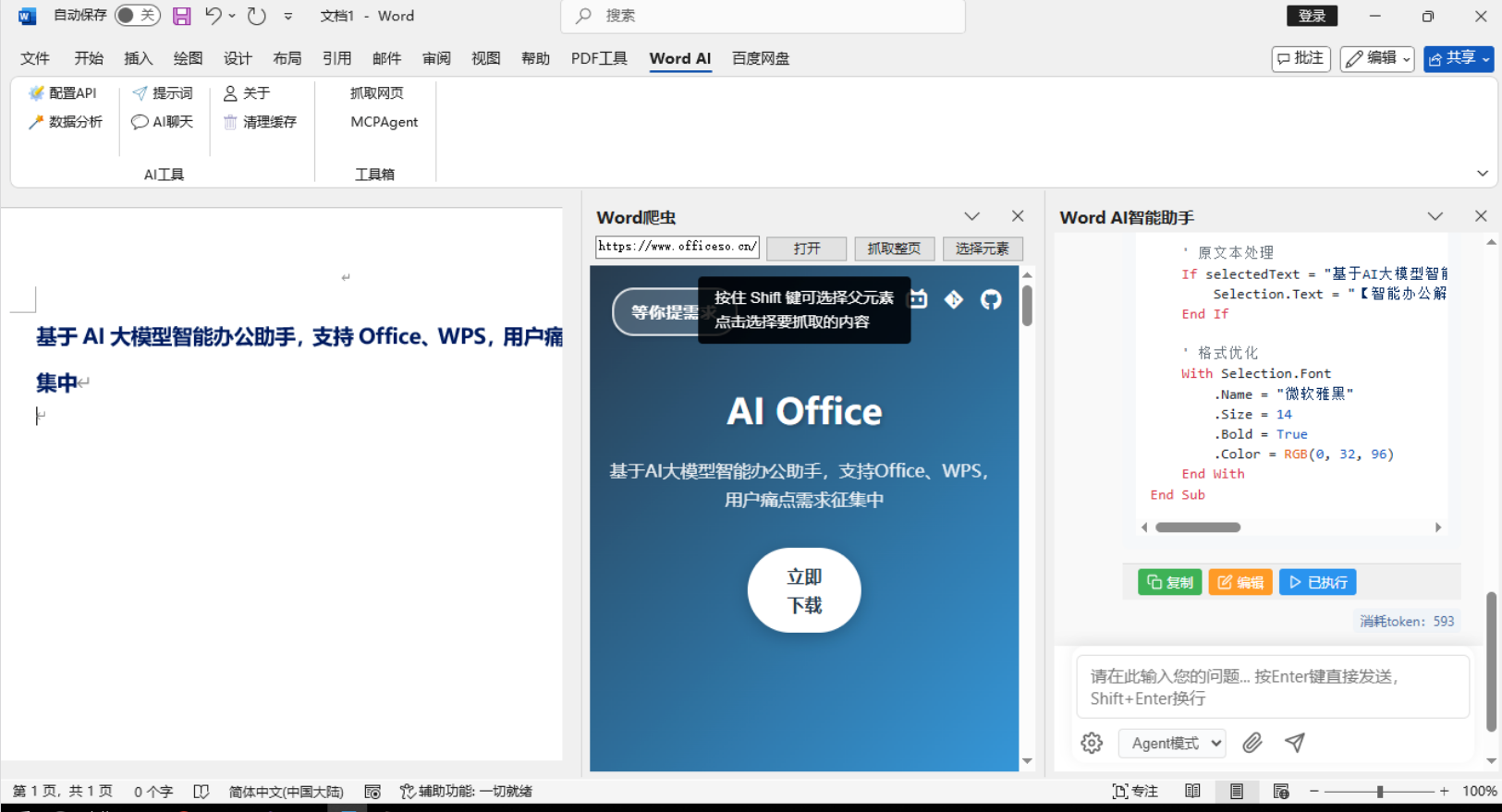Click the zoom slider in the status bar
The height and width of the screenshot is (812, 1502).
point(1379,792)
